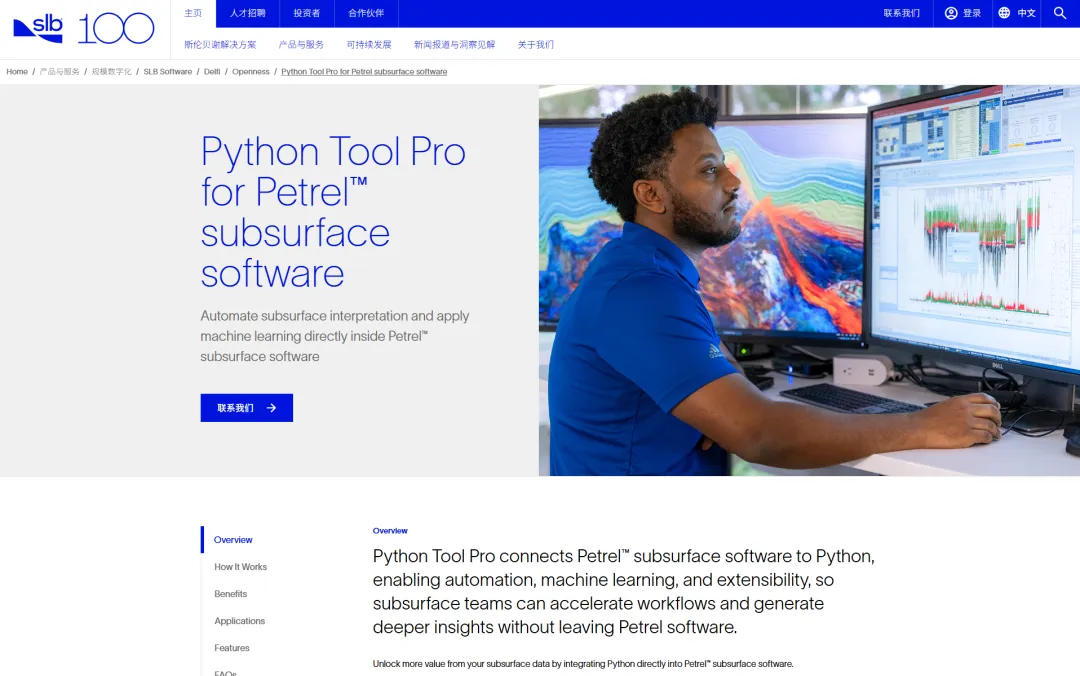This screenshot has height=676, width=1080.
Task: Click the Python Tool Pro breadcrumb link
Action: pos(364,72)
